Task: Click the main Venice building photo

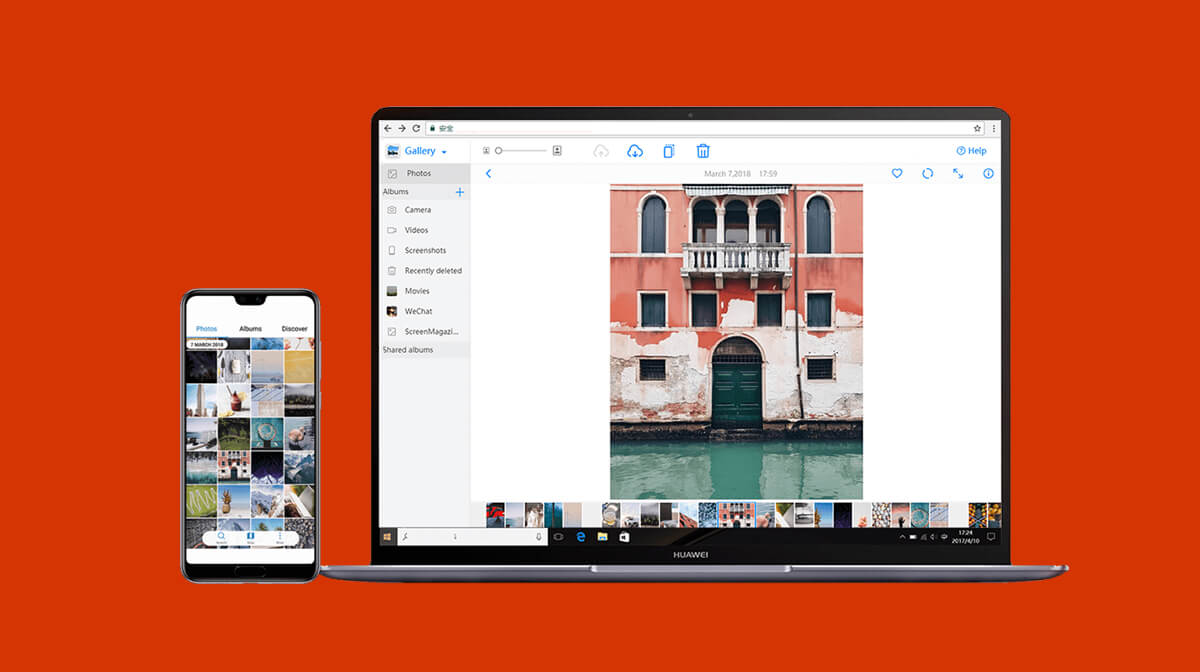Action: tap(736, 341)
